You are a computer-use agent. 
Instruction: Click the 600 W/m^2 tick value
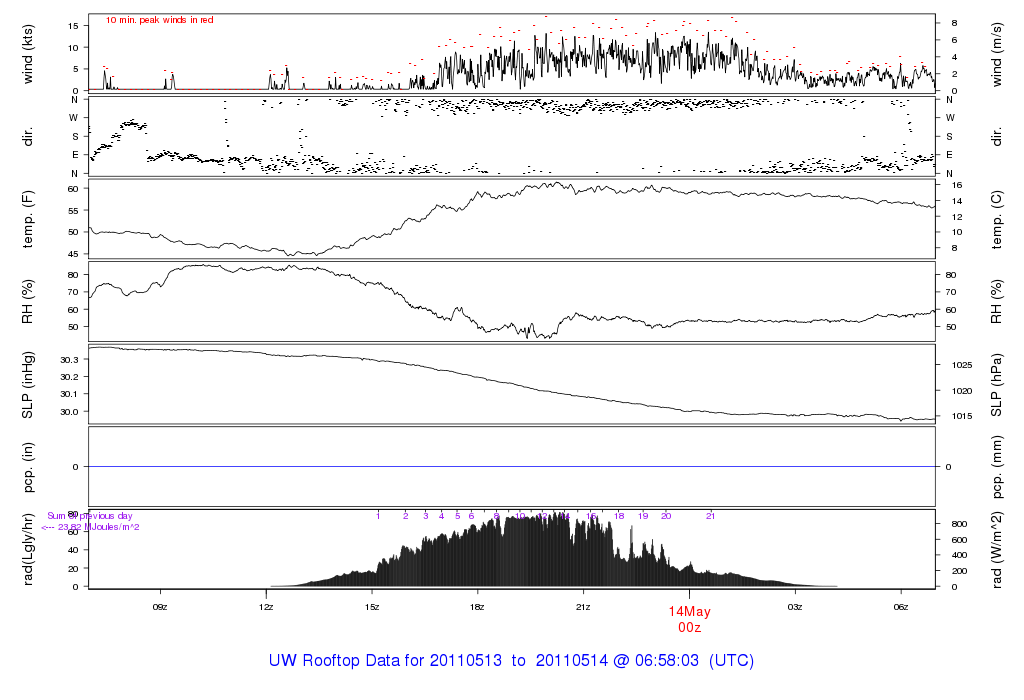tap(959, 540)
